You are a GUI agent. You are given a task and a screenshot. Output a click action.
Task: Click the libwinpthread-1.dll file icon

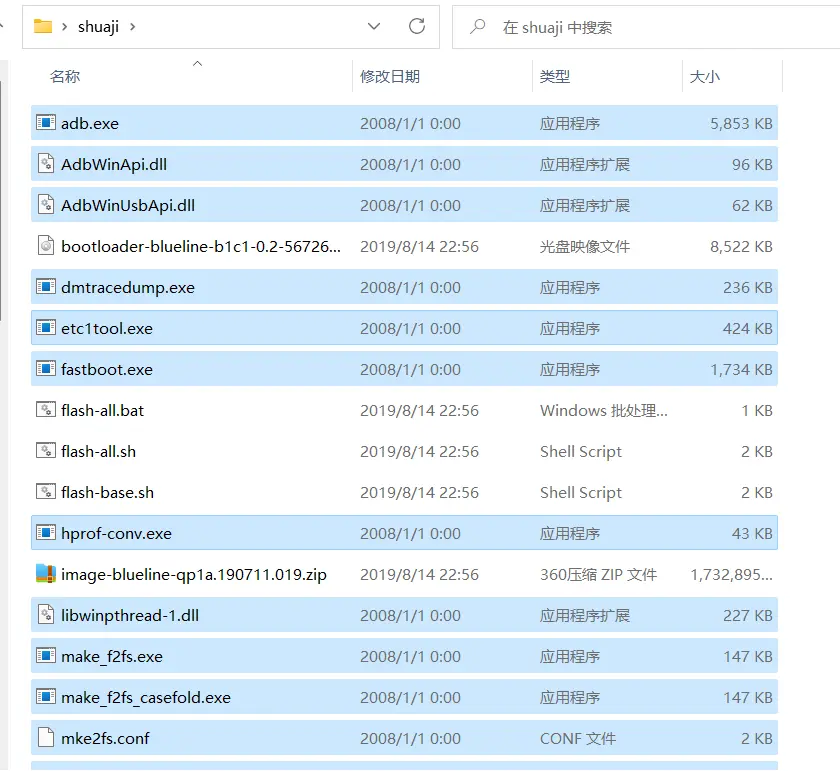[46, 615]
